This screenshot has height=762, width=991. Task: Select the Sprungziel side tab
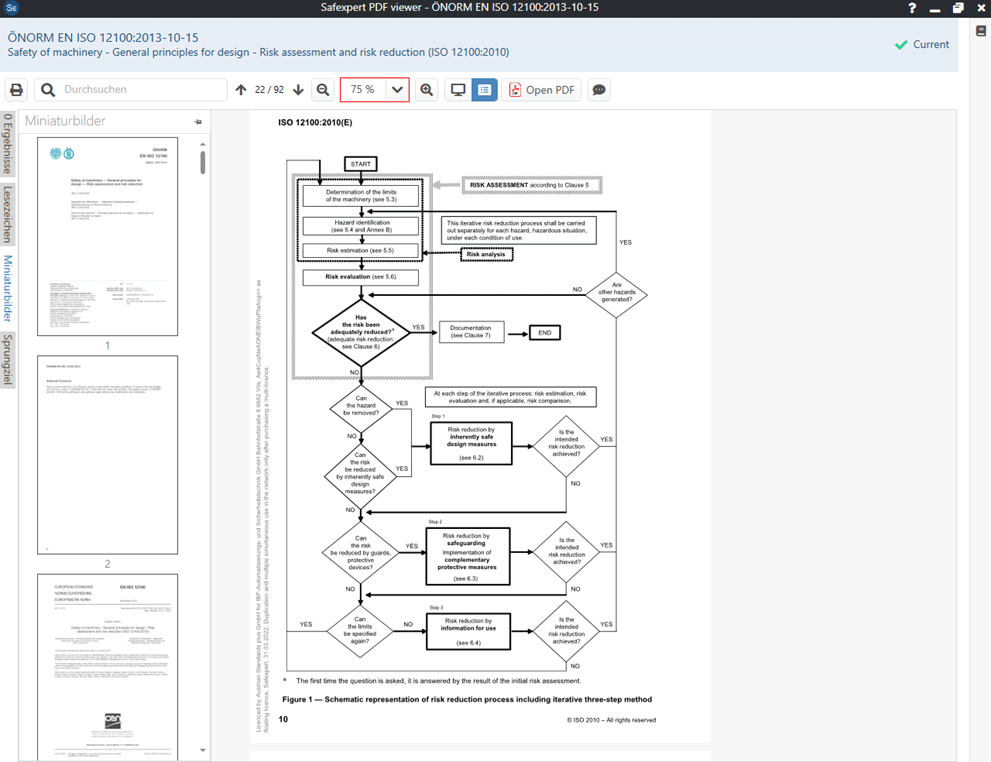tap(8, 360)
